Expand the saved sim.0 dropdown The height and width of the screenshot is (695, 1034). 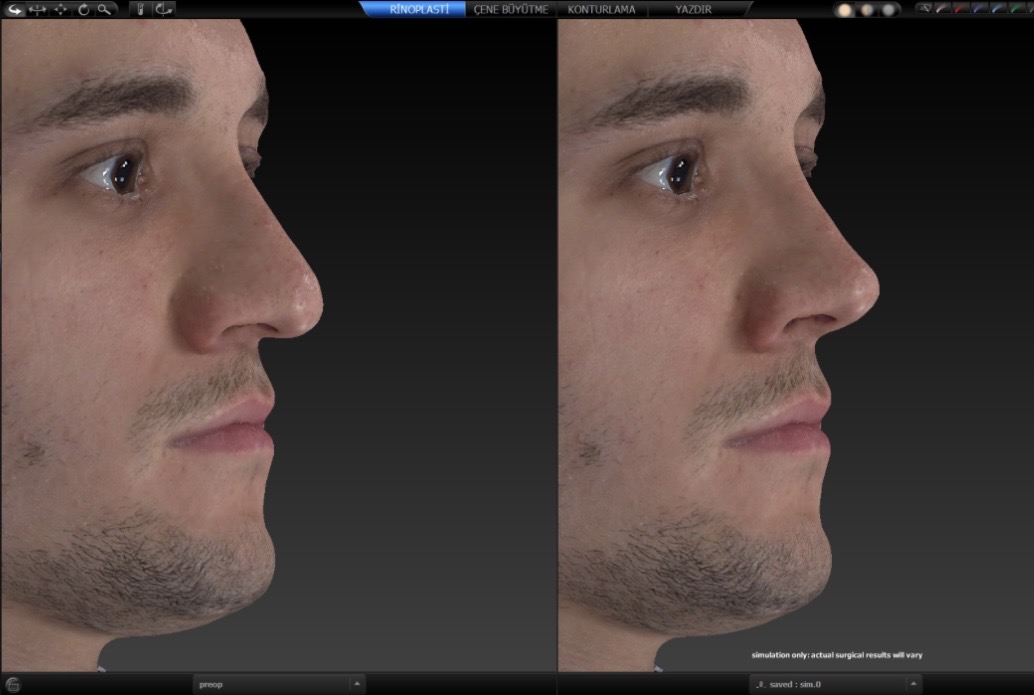(911, 684)
